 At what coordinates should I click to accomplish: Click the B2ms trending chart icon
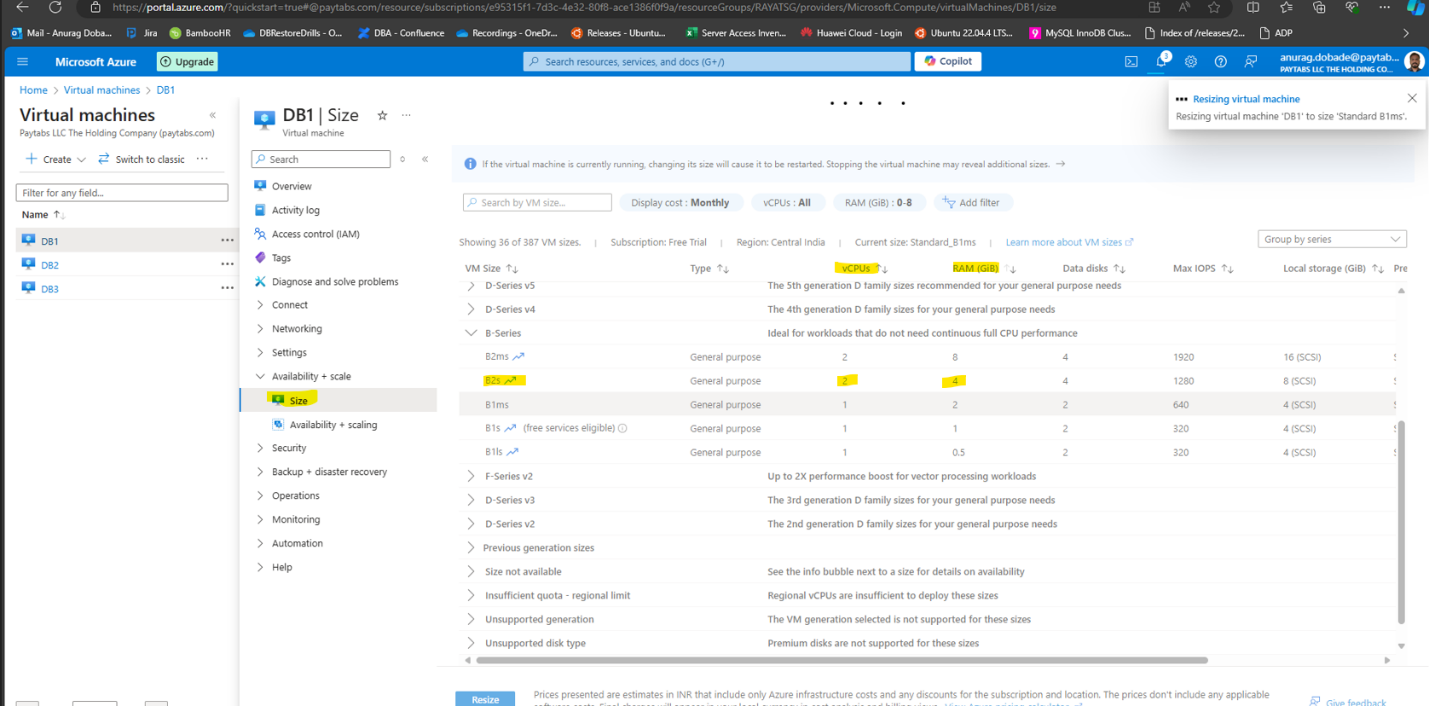(519, 357)
